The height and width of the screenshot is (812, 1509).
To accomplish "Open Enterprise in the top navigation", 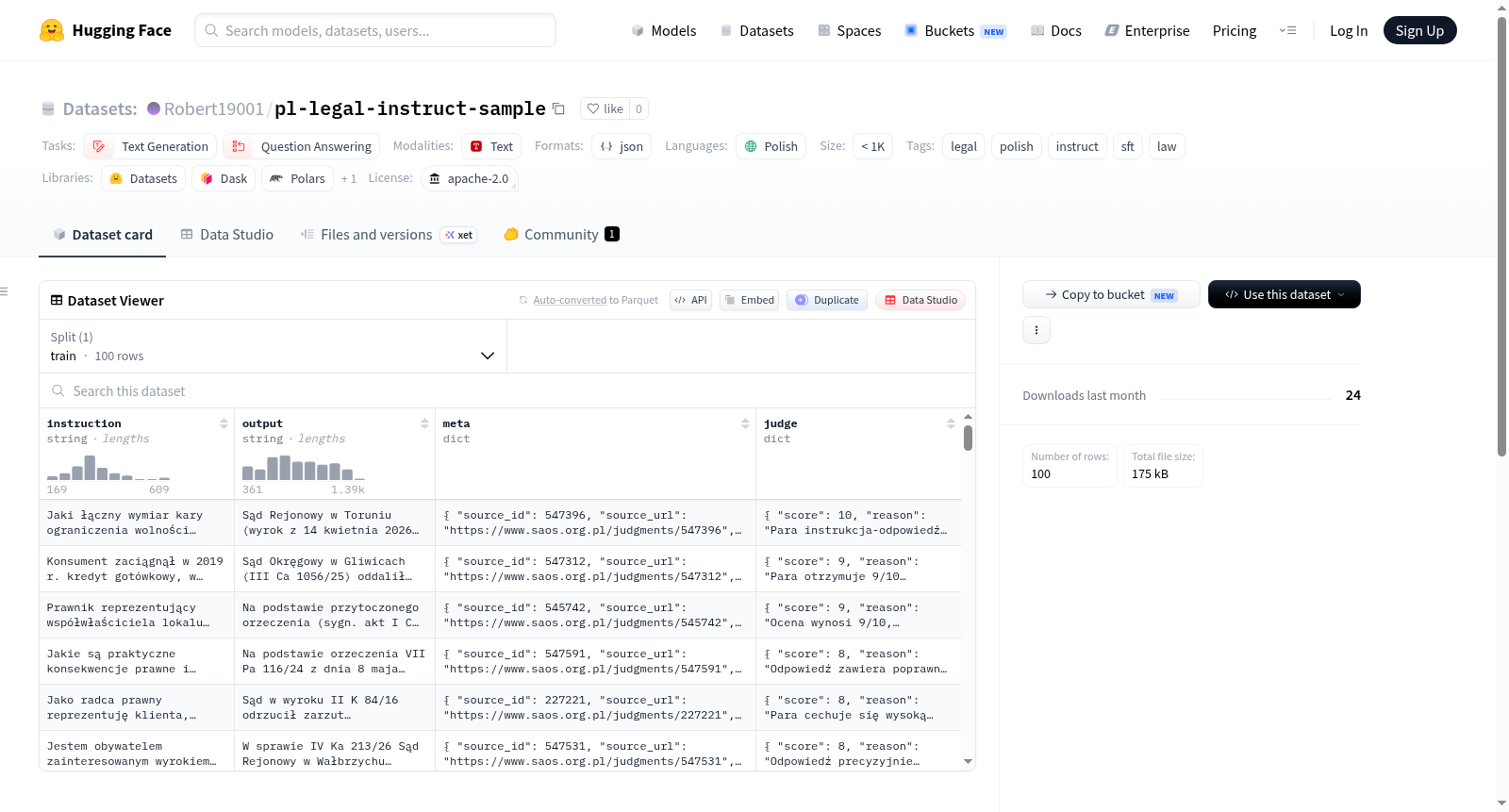I will coord(1147,30).
